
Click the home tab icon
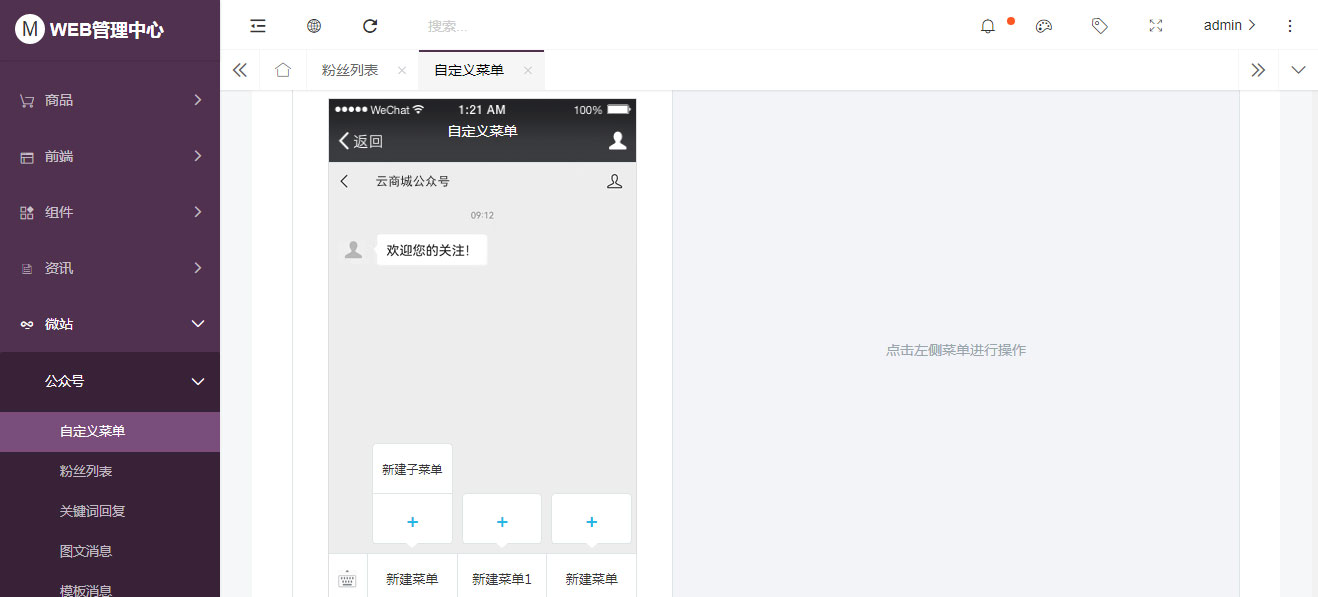pos(283,70)
